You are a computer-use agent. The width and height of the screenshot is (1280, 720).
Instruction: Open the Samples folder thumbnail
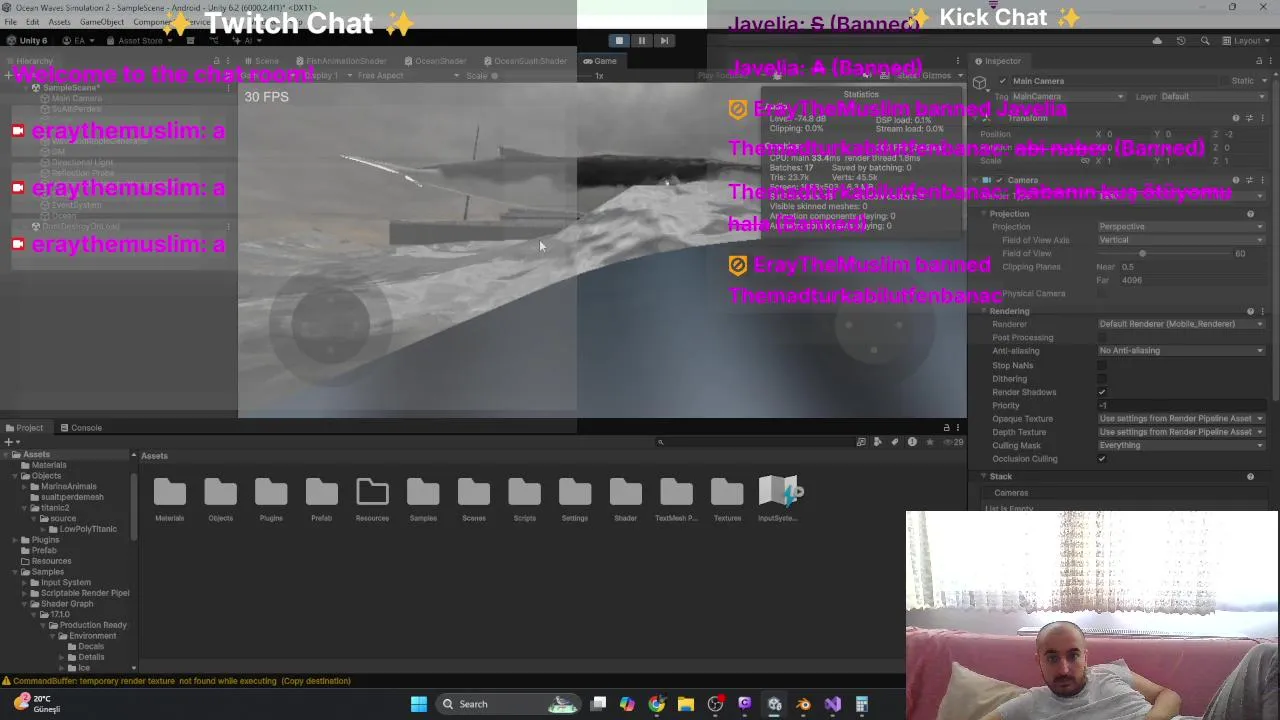click(423, 492)
